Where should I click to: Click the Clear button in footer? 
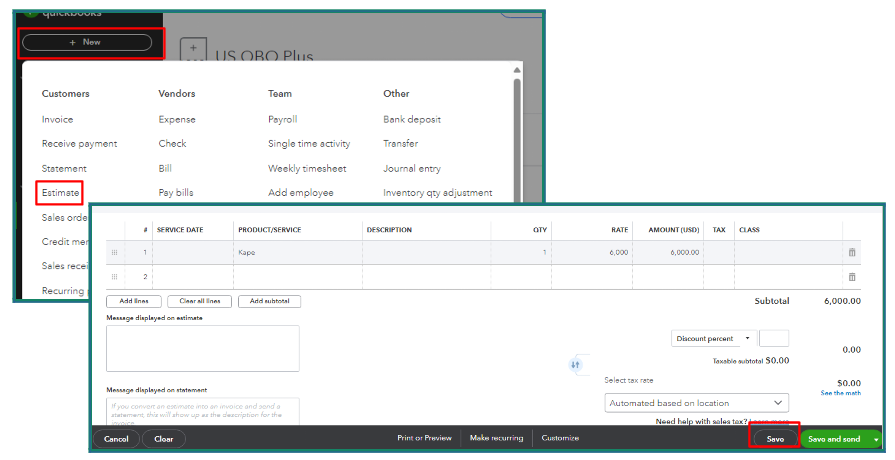[x=163, y=439]
